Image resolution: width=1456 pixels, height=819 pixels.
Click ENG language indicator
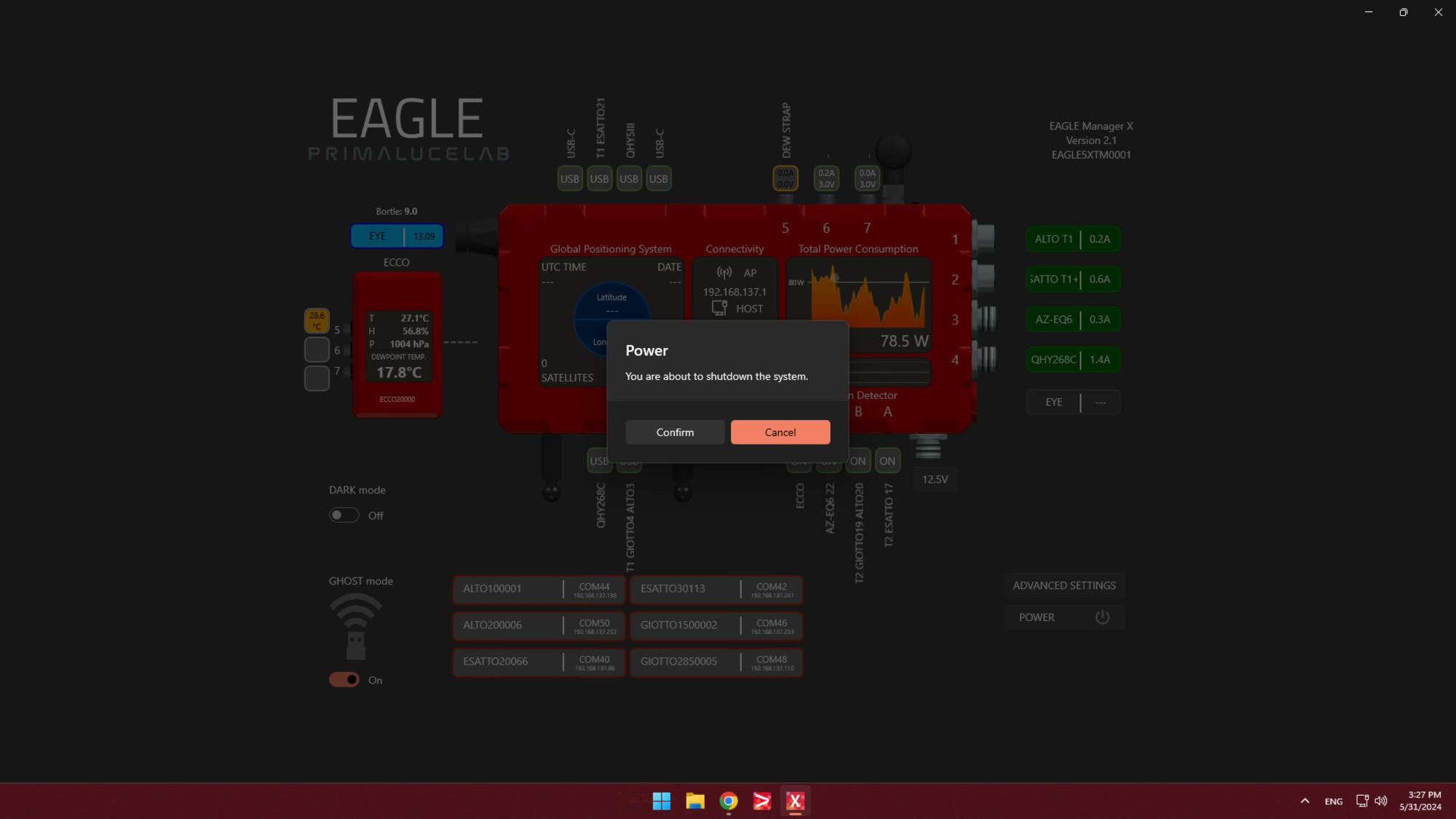coord(1334,801)
